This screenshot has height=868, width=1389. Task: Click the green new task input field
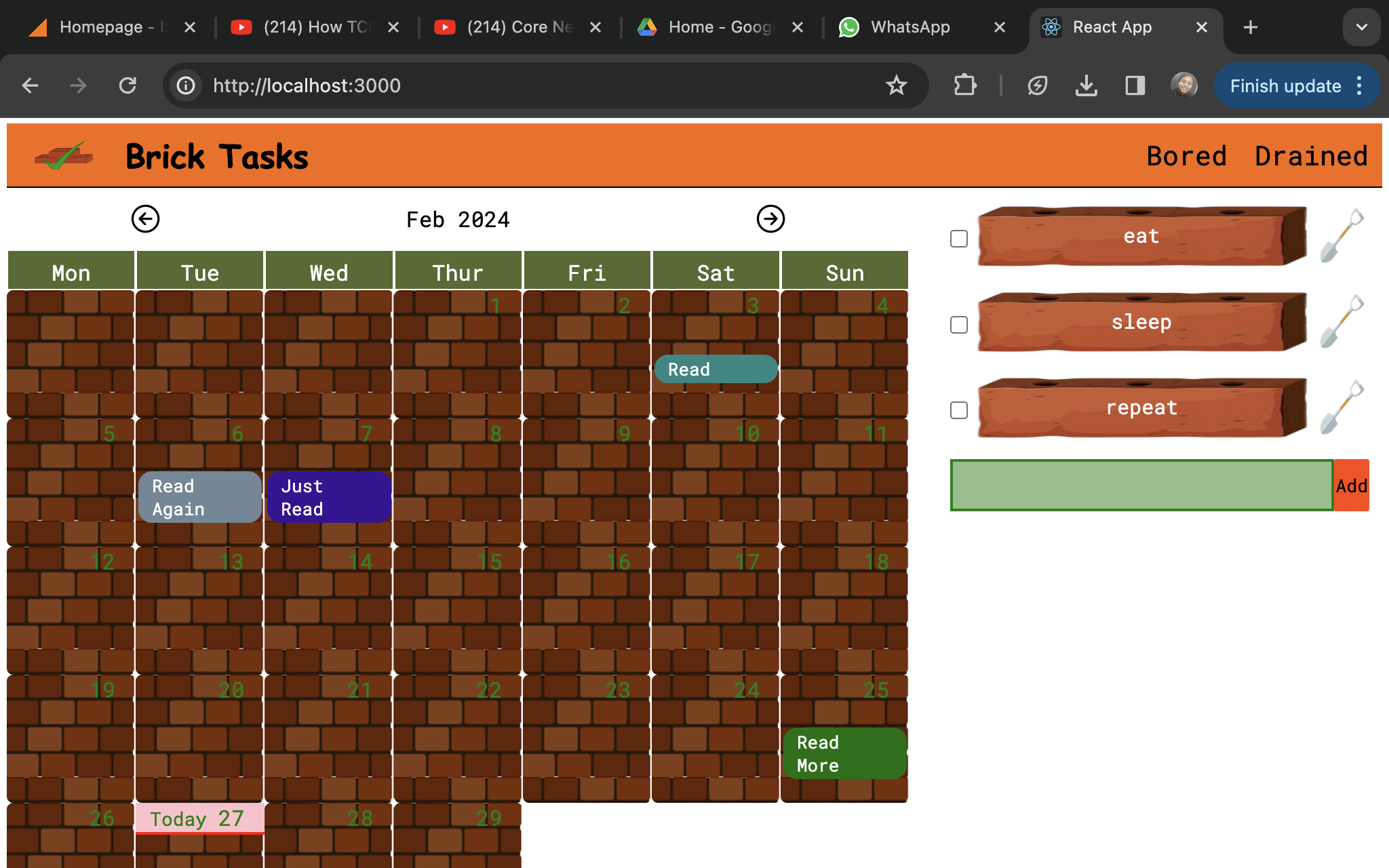pyautogui.click(x=1141, y=486)
